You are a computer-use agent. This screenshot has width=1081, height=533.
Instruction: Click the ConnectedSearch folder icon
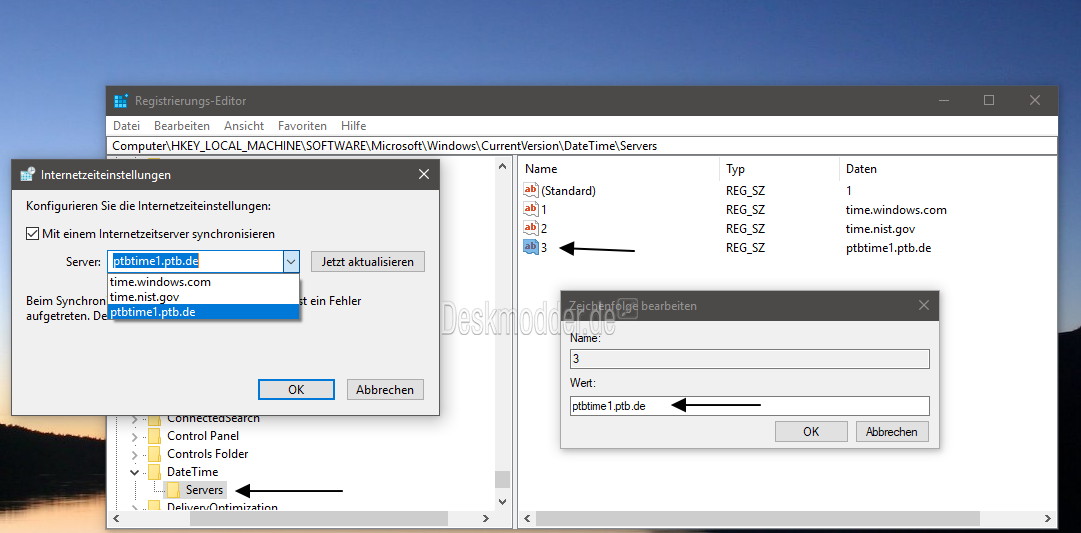[x=154, y=419]
